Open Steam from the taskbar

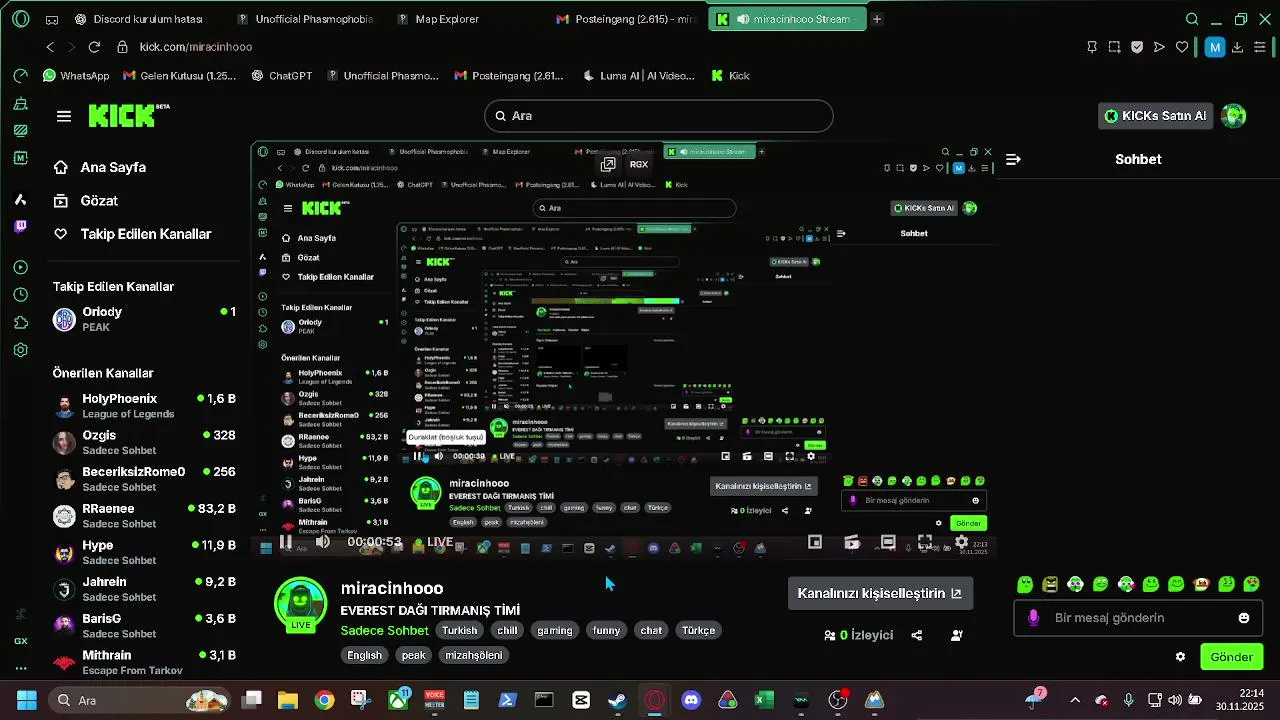(x=617, y=700)
